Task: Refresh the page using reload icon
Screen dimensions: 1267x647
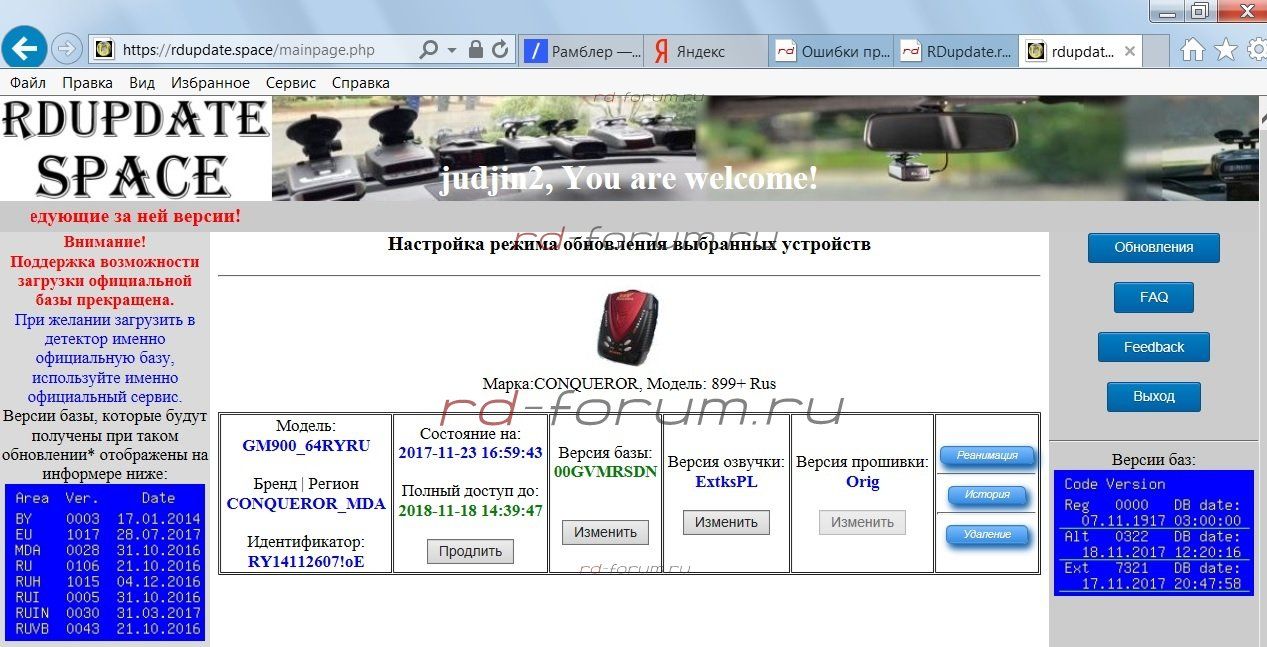Action: (x=500, y=50)
